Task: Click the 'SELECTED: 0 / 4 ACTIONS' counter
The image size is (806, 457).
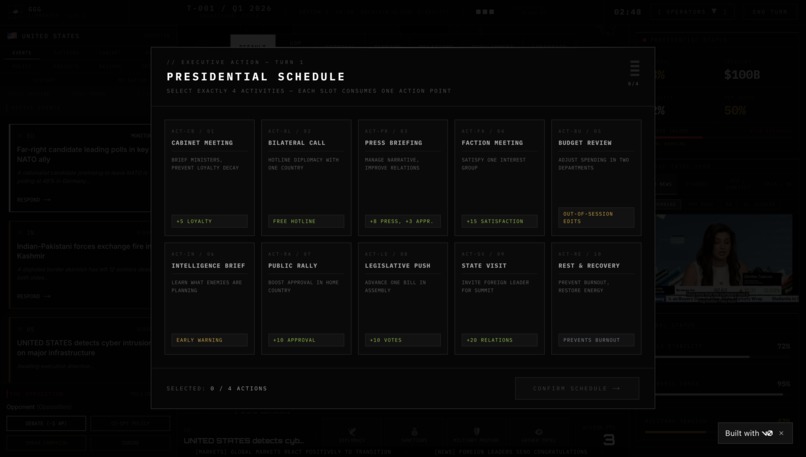Action: click(x=216, y=389)
